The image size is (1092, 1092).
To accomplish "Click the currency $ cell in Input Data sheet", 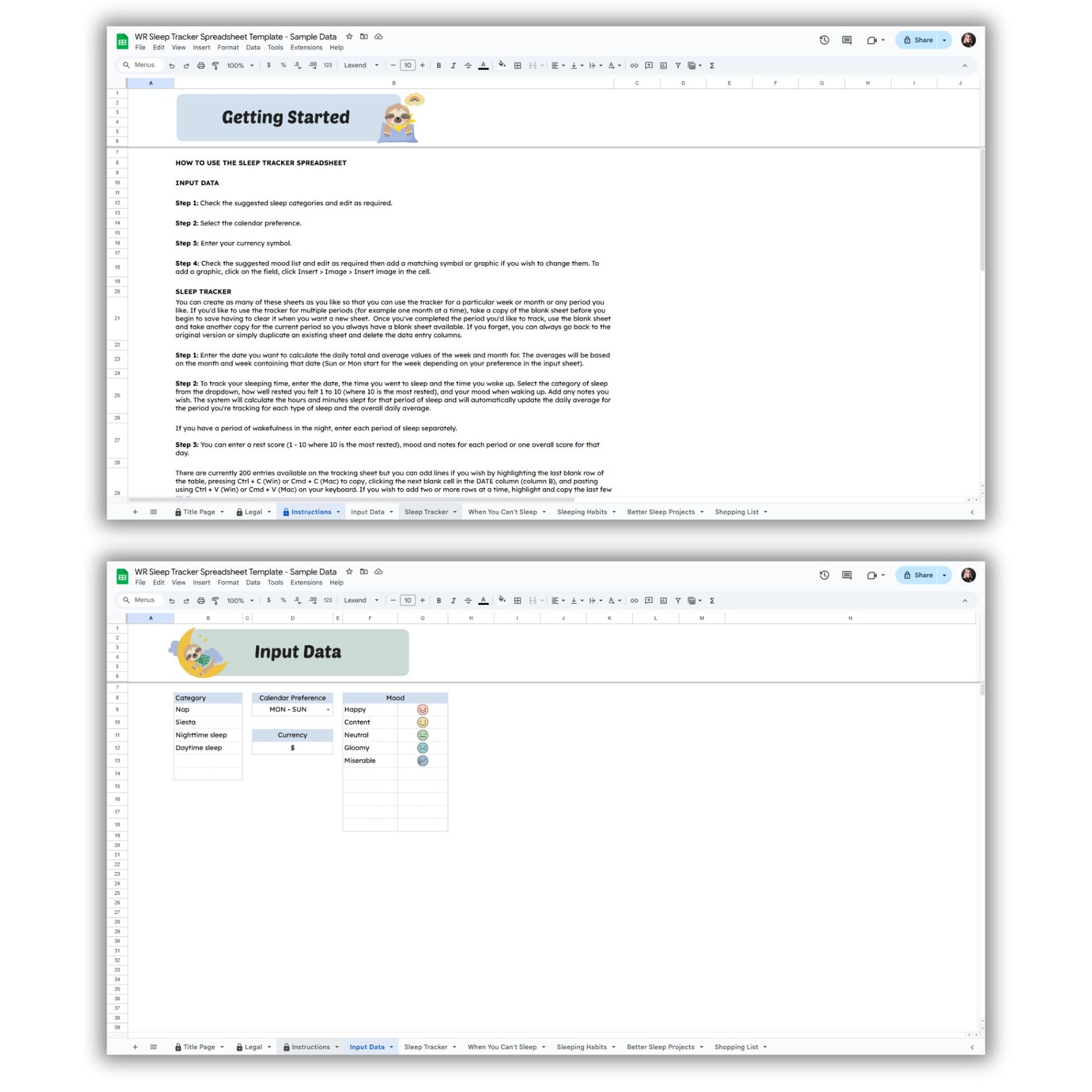I will coord(292,748).
